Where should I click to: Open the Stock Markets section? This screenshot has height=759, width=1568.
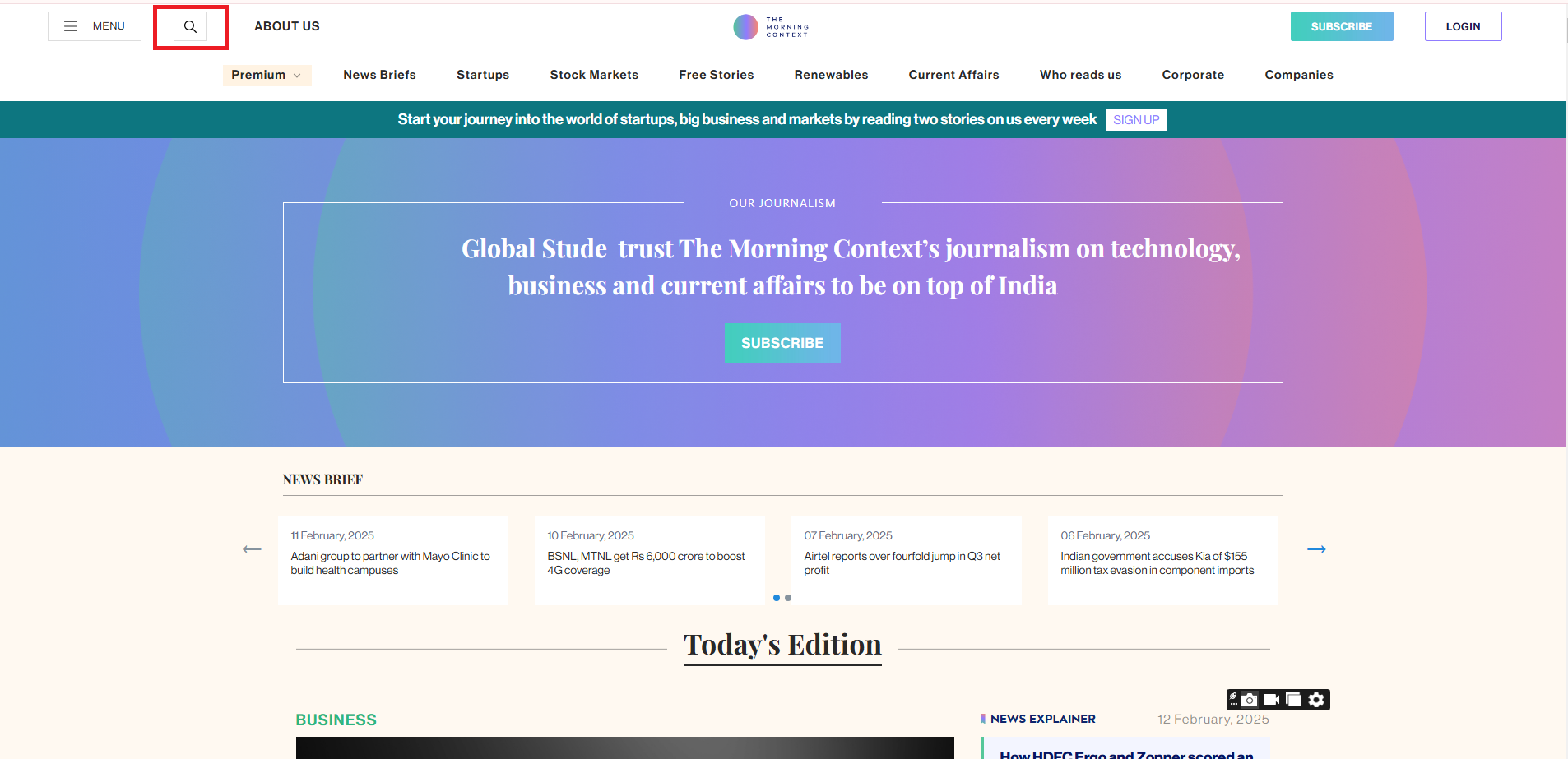tap(594, 75)
